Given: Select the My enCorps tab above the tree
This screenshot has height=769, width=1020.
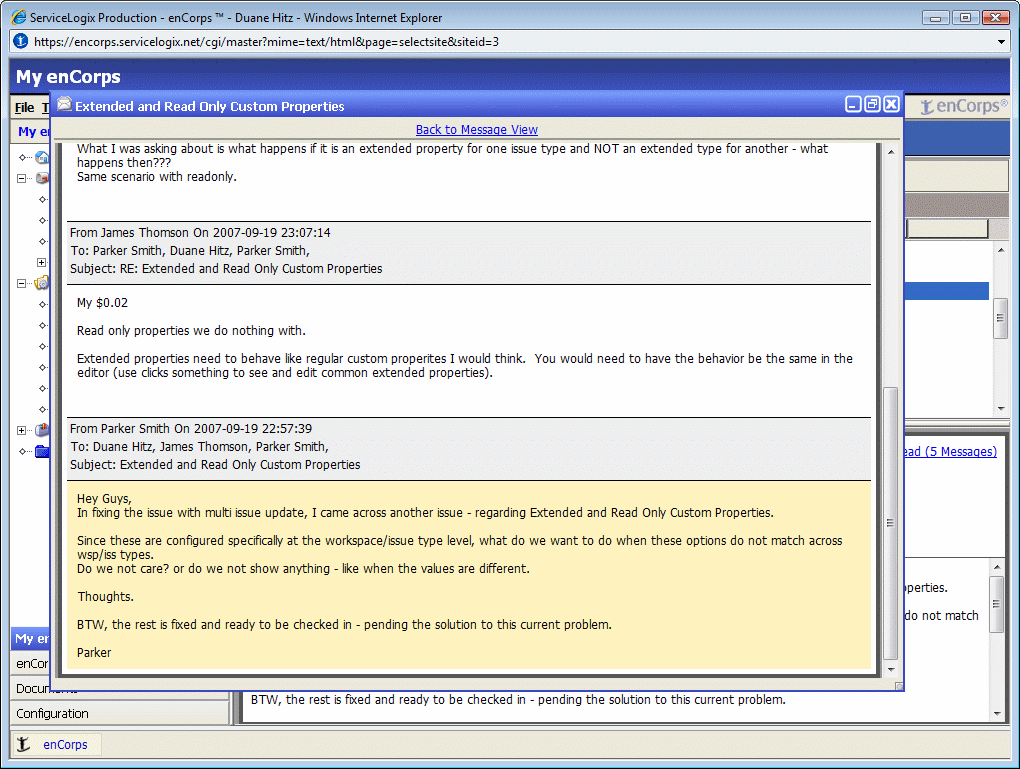Looking at the screenshot, I should [32, 131].
